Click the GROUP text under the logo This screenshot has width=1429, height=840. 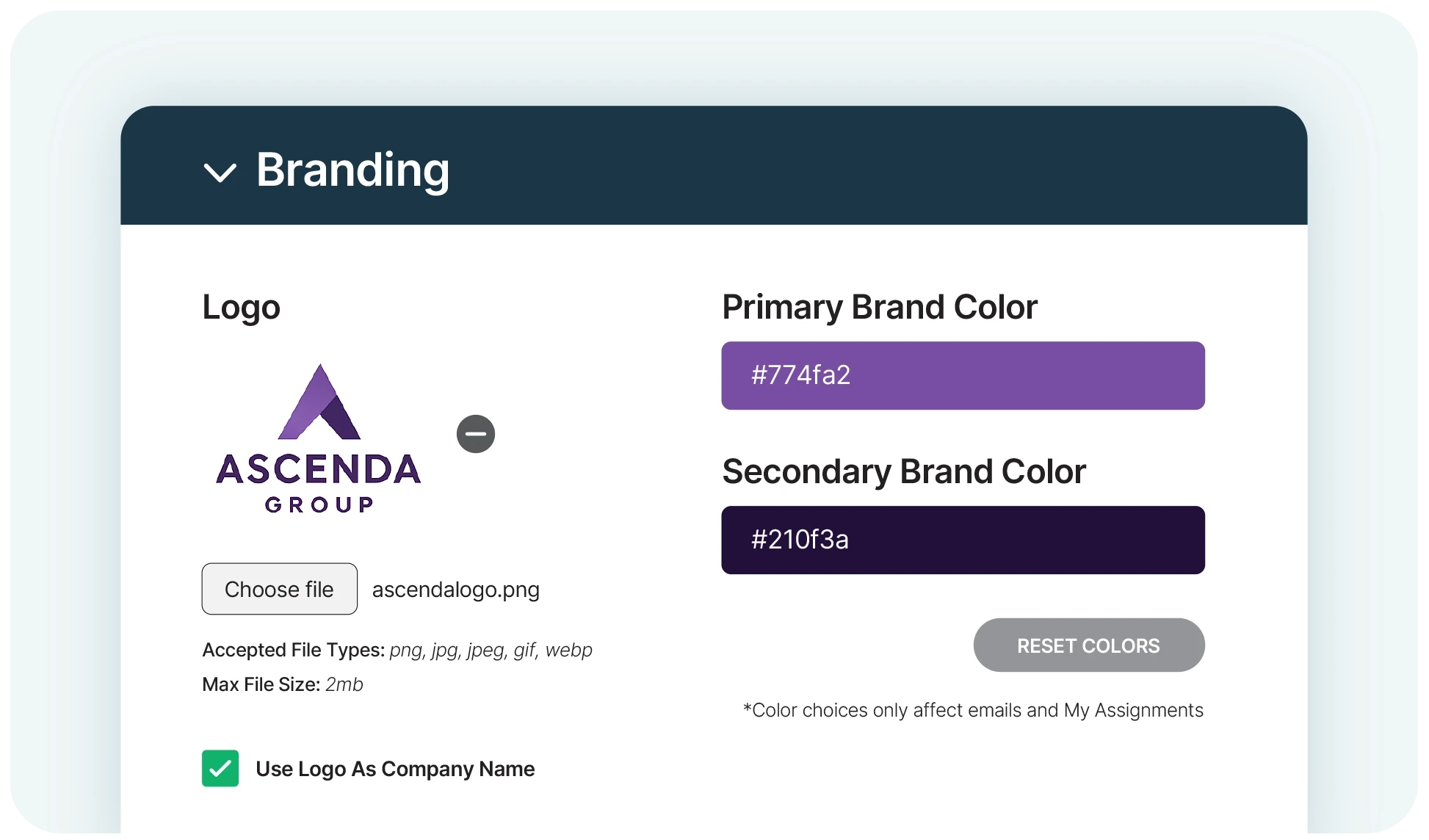click(x=319, y=504)
